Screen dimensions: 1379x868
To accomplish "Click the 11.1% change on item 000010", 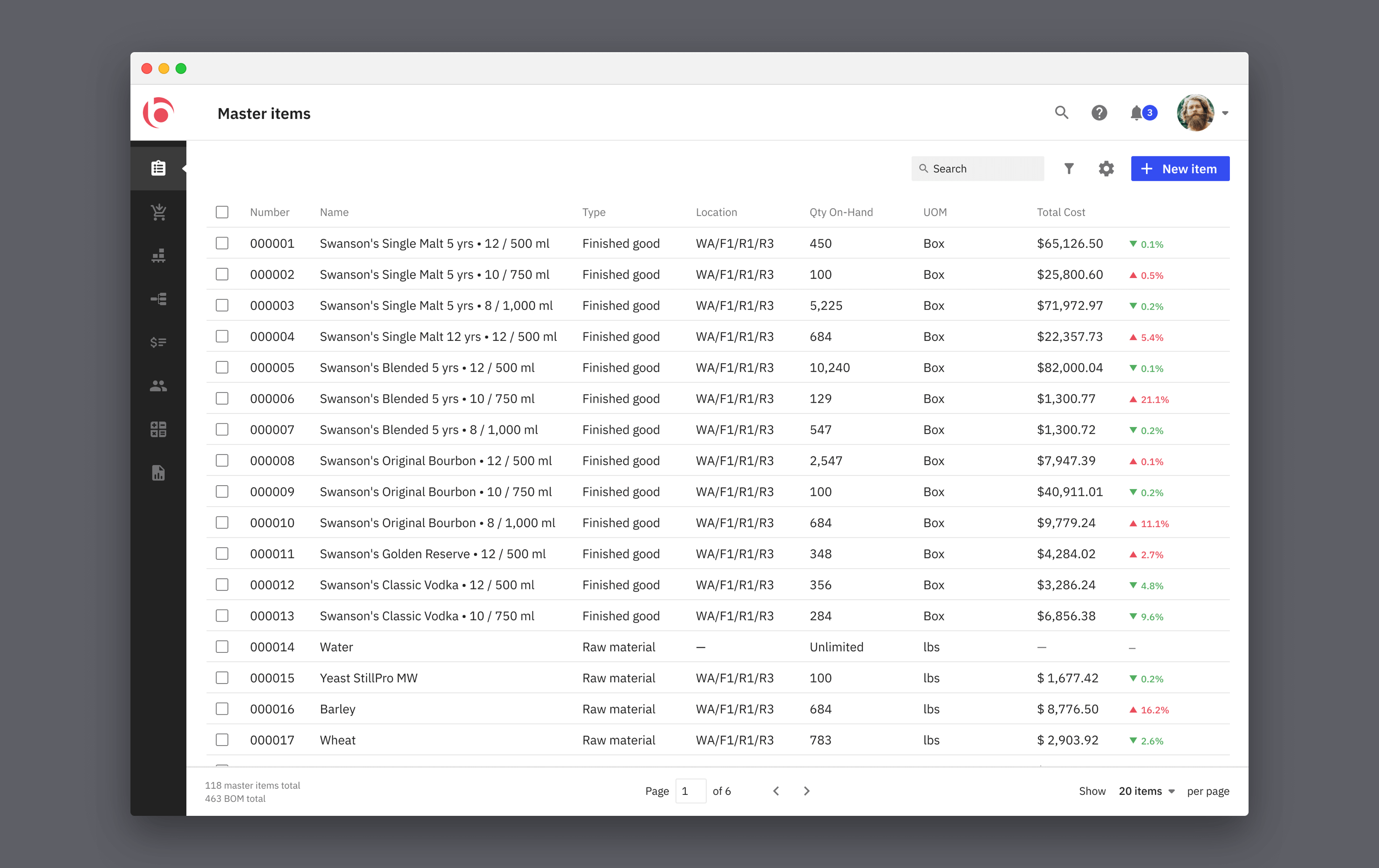I will (x=1149, y=523).
